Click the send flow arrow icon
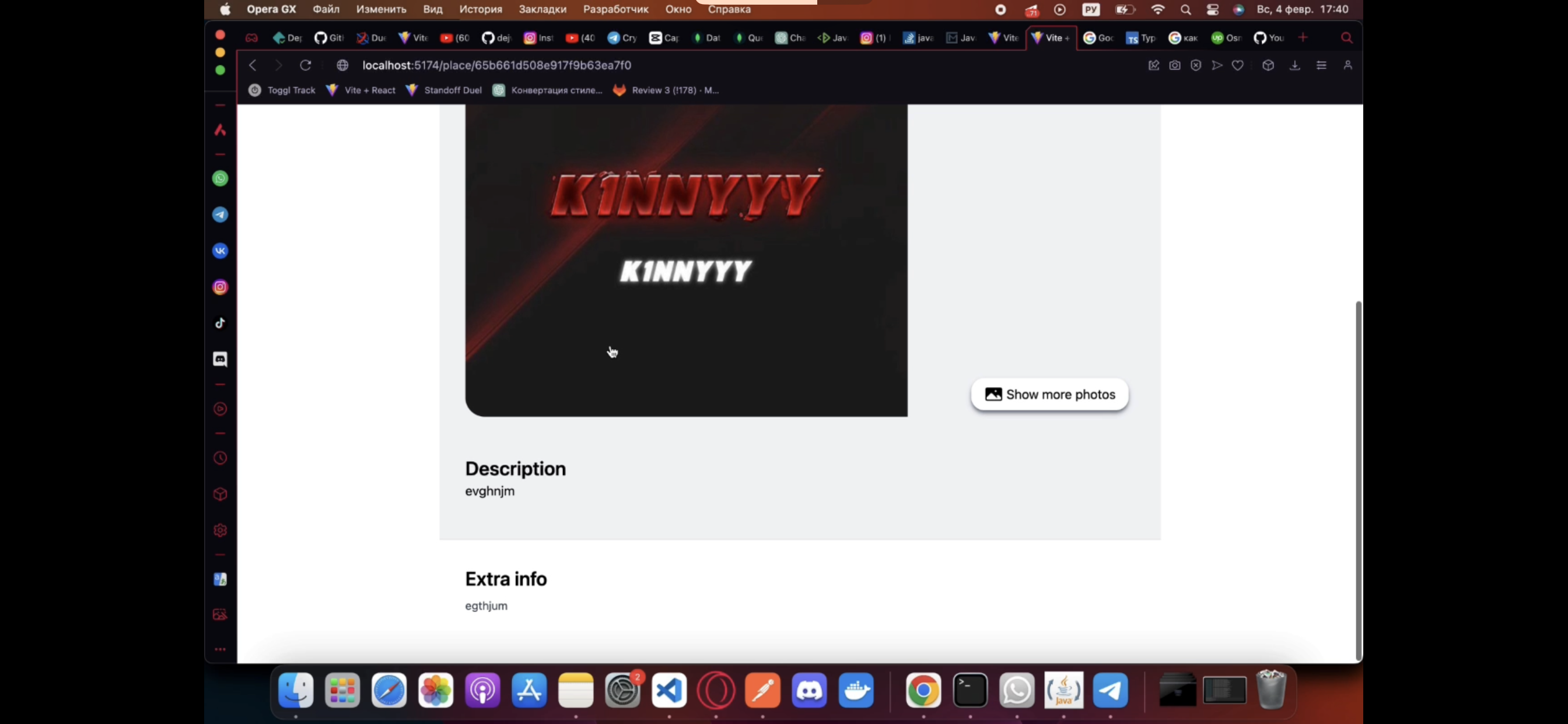Image resolution: width=1568 pixels, height=724 pixels. tap(1217, 65)
